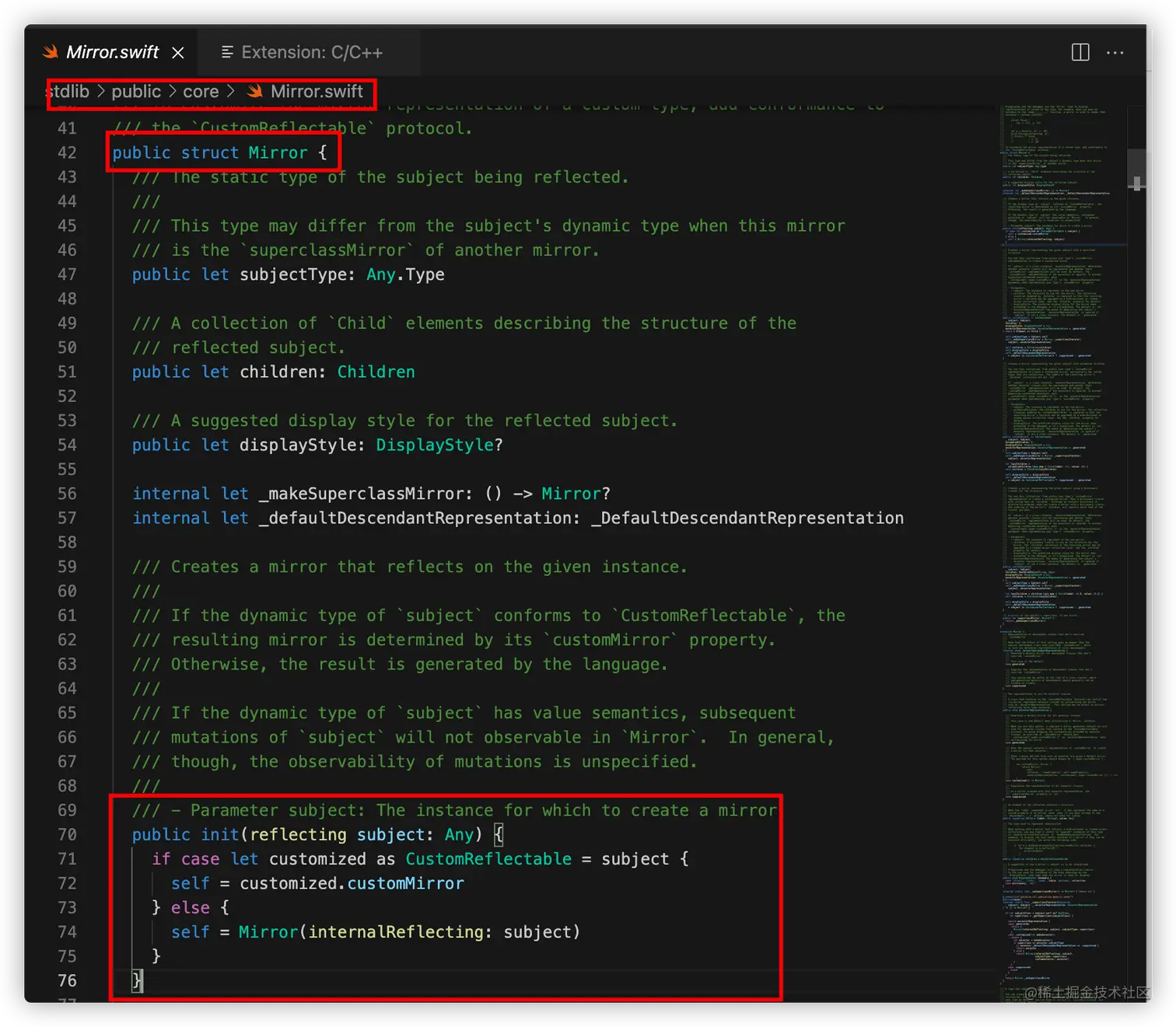Click the 'else' keyword on line 73
The height and width of the screenshot is (1027, 1176).
[x=191, y=907]
